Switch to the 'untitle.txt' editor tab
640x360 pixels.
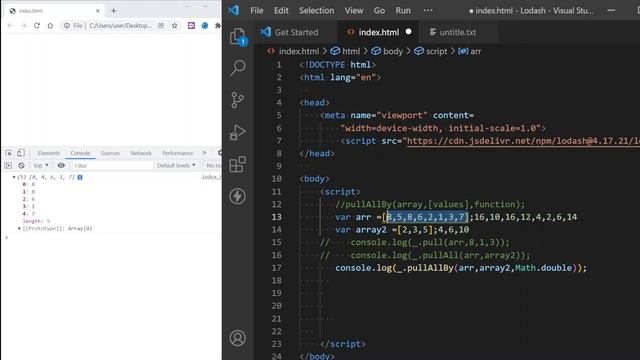[458, 32]
